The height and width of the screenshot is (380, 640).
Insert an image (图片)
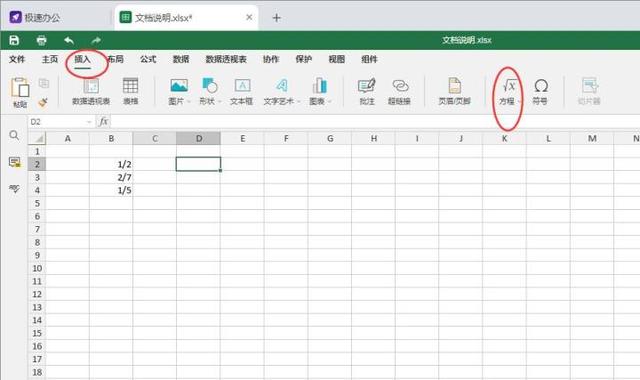click(179, 92)
